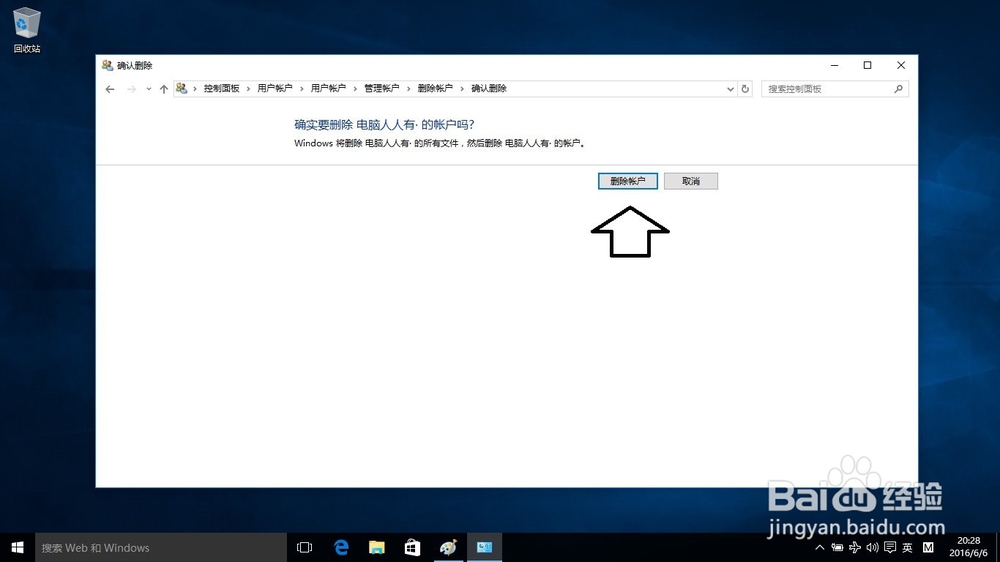Screen dimensions: 1000x562
Task: Click the 删除帐户 button
Action: point(628,181)
